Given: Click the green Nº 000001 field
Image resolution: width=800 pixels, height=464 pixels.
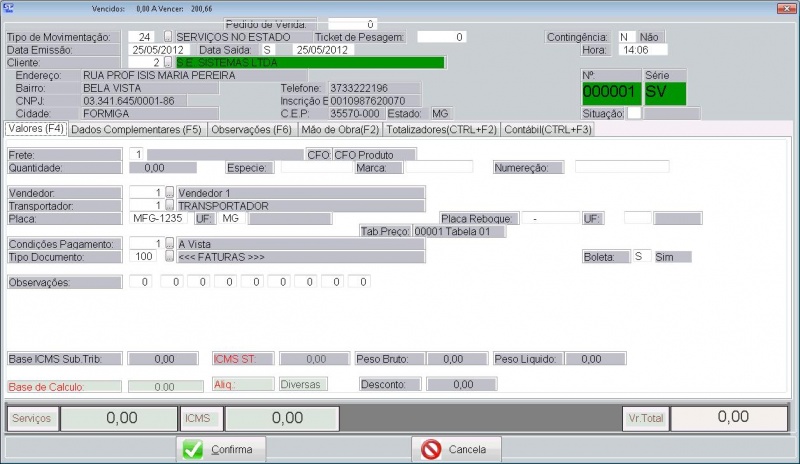Looking at the screenshot, I should click(x=610, y=93).
